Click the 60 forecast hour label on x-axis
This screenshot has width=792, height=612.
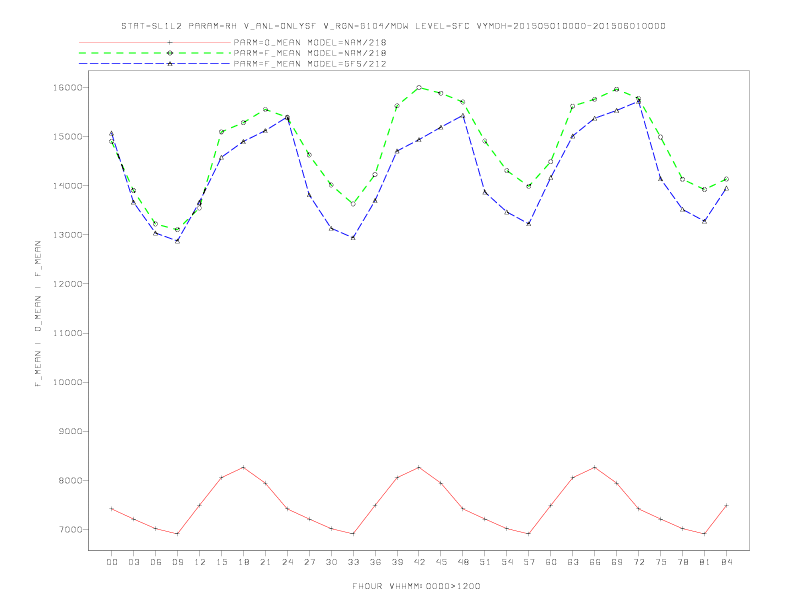pyautogui.click(x=551, y=562)
